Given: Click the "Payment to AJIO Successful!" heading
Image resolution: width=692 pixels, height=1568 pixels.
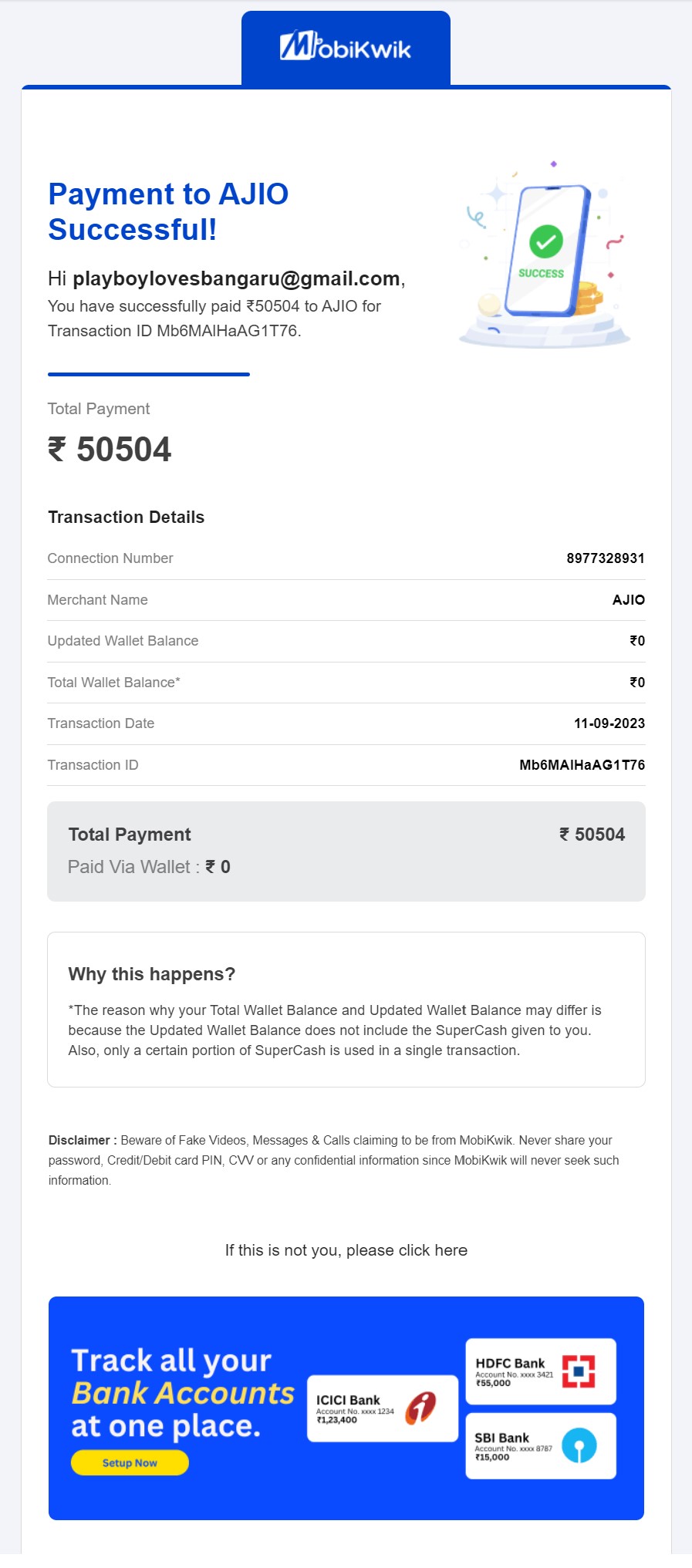Looking at the screenshot, I should point(168,211).
